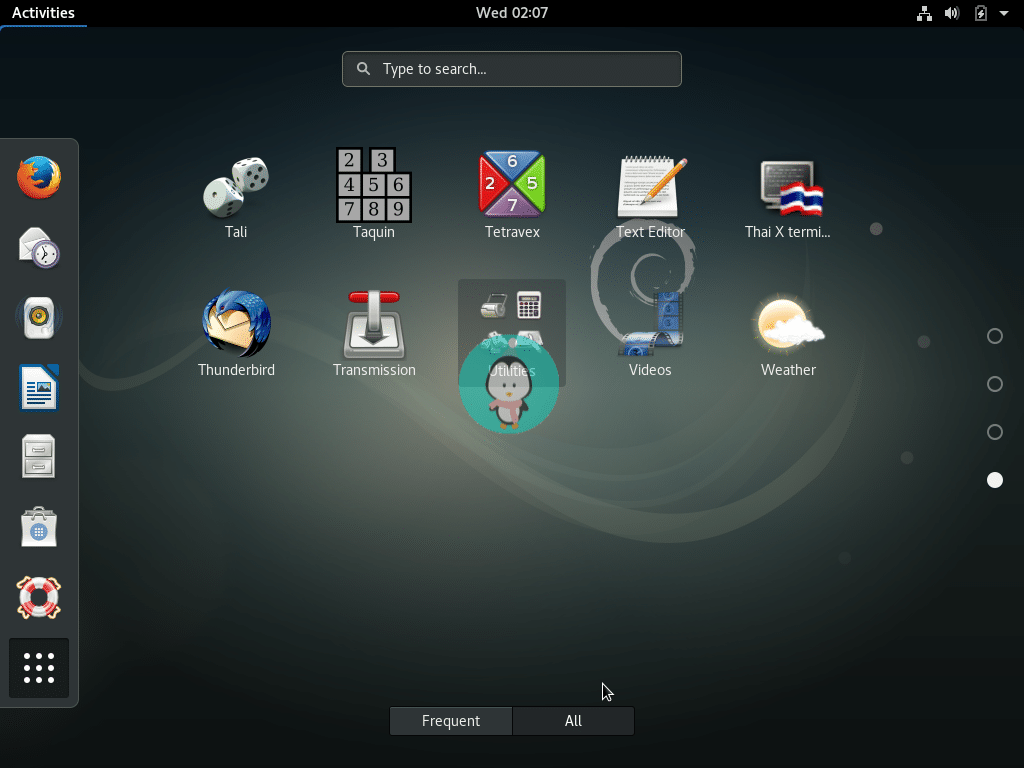1024x768 pixels.
Task: Open the calendar by clicking the clock
Action: pyautogui.click(x=512, y=13)
